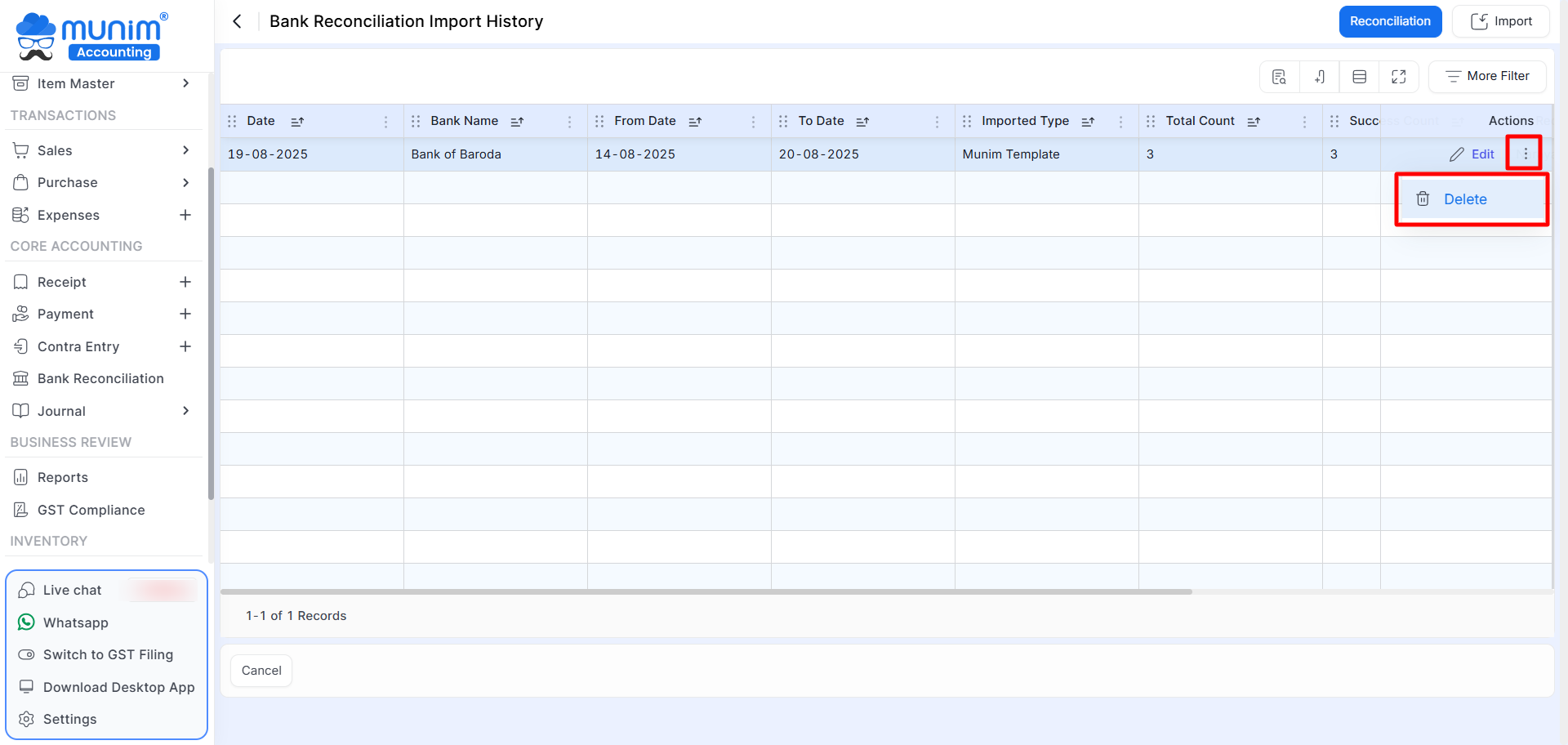
Task: Open the search-in-table toolbar icon
Action: click(1279, 77)
